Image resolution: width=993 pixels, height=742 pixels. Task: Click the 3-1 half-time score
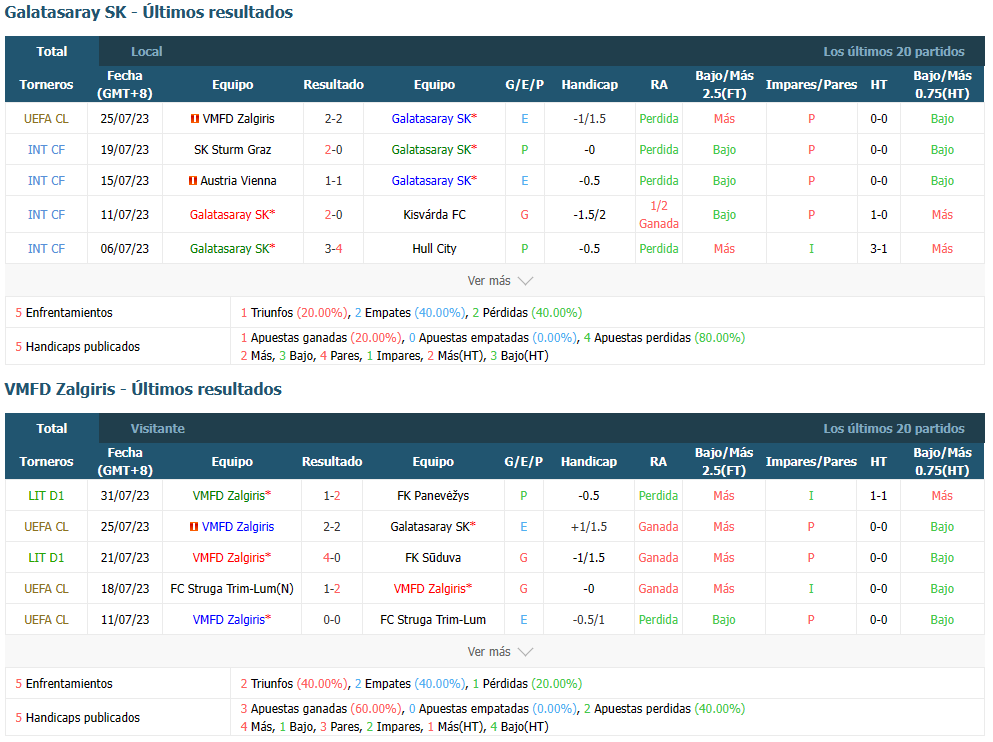878,249
